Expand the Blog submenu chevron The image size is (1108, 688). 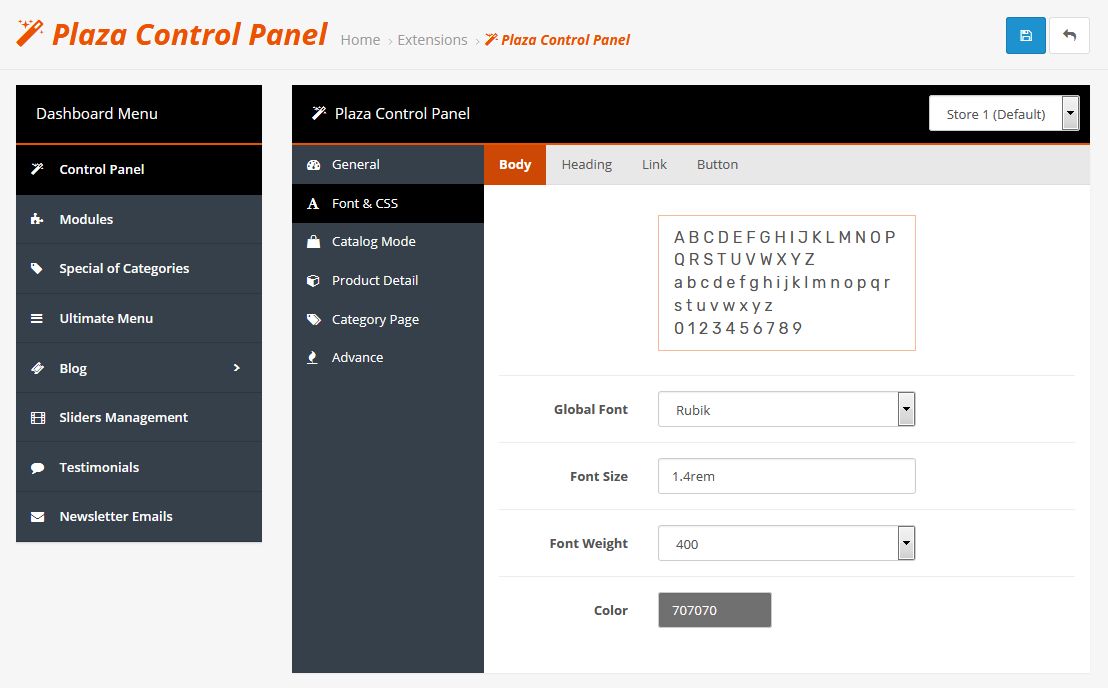pyautogui.click(x=237, y=367)
